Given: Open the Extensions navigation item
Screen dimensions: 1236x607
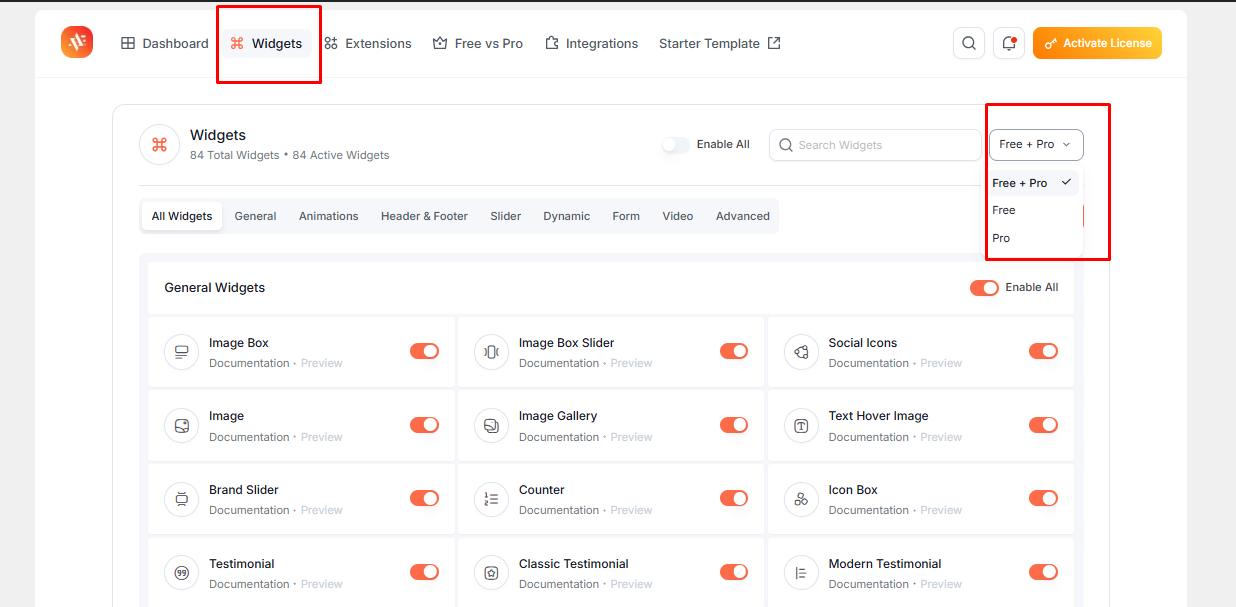Looking at the screenshot, I should point(368,43).
